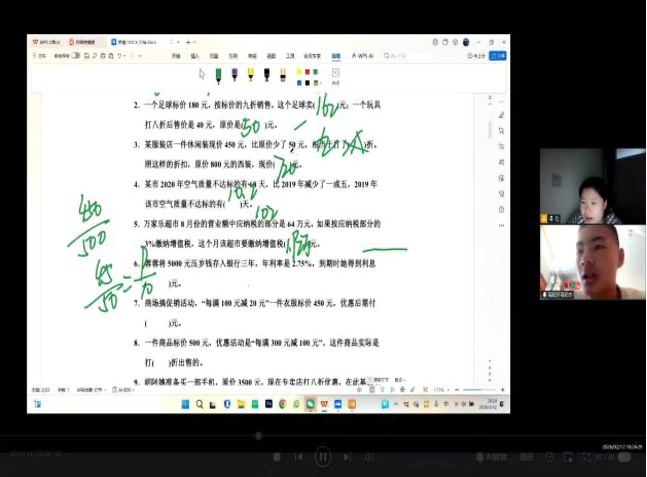Select the black pen tool

tap(266, 74)
